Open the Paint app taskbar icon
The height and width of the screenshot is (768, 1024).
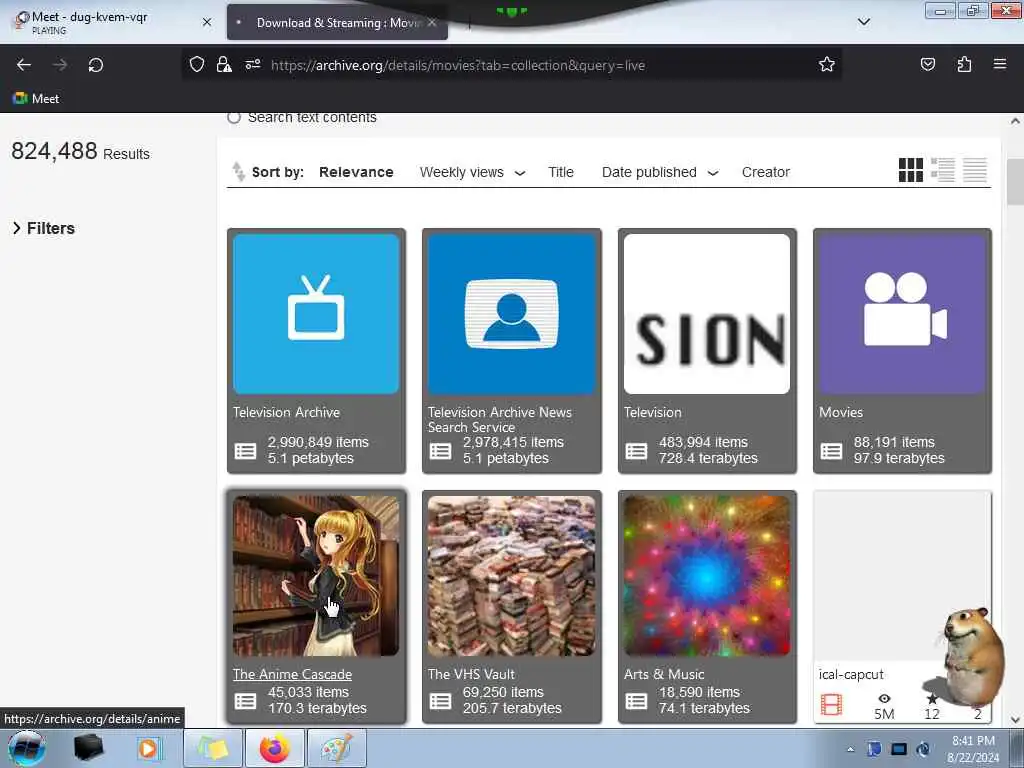pyautogui.click(x=336, y=748)
